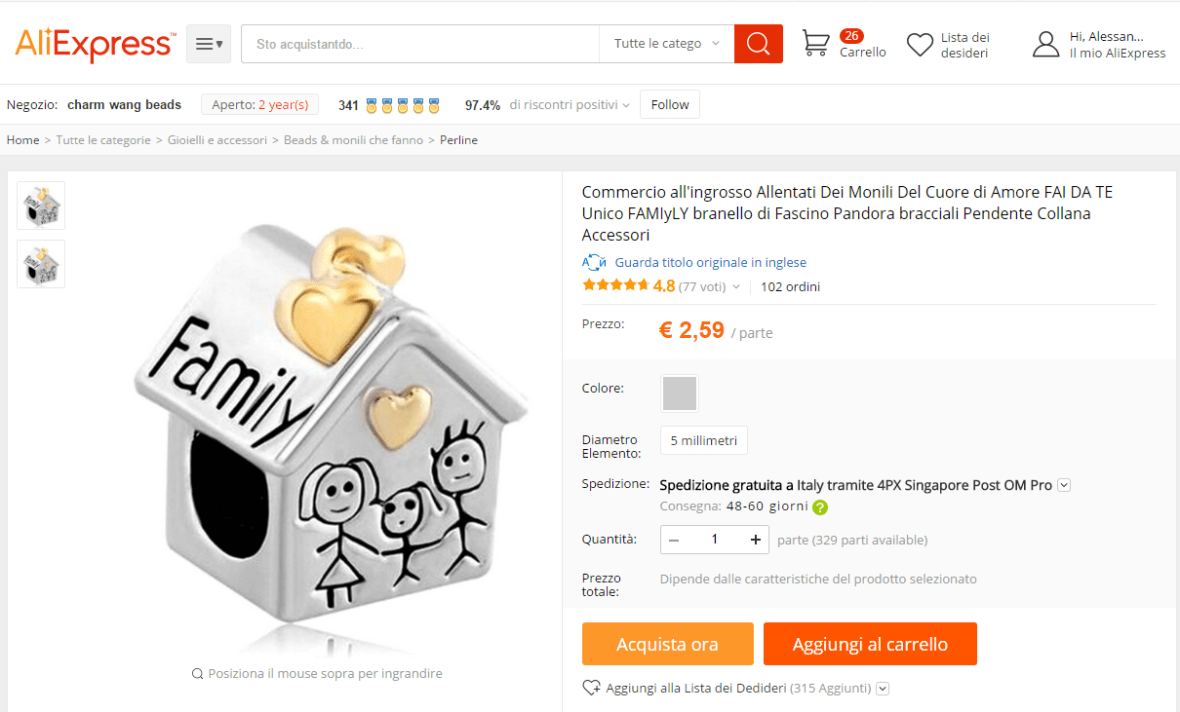Navigate to Home breadcrumb
The image size is (1180, 712).
click(x=23, y=140)
